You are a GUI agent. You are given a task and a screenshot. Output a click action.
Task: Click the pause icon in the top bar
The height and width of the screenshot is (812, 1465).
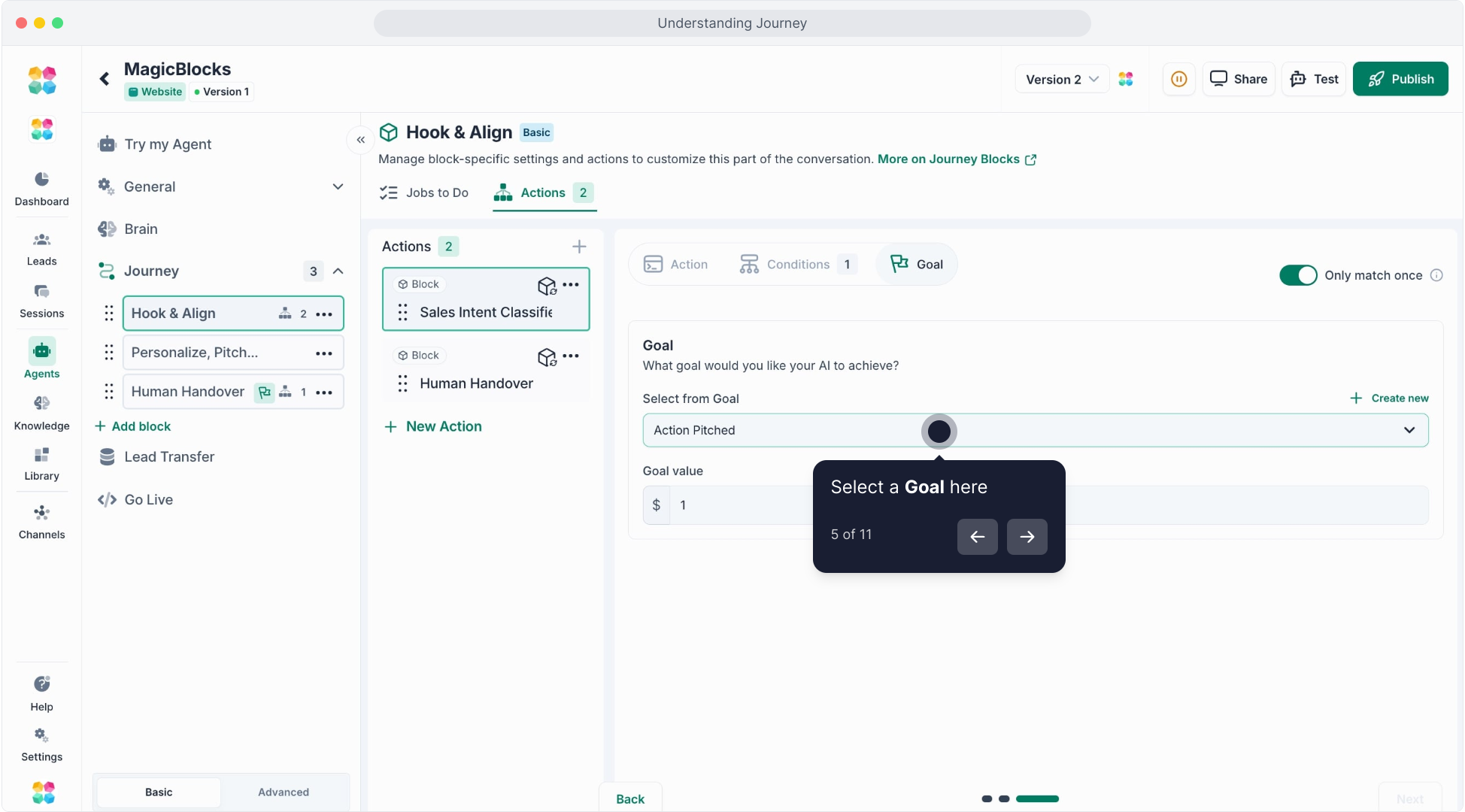pos(1178,79)
